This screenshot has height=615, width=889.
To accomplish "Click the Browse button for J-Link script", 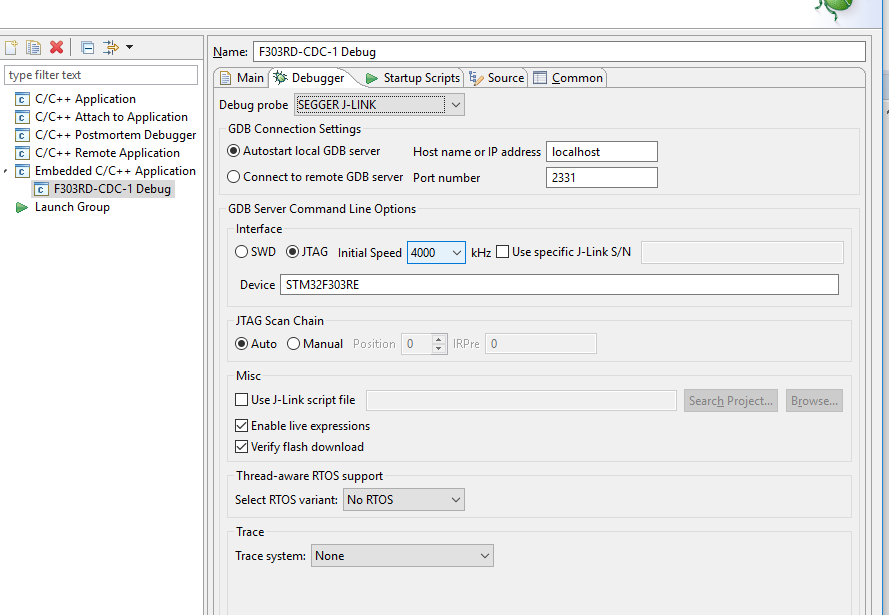I will tap(813, 400).
